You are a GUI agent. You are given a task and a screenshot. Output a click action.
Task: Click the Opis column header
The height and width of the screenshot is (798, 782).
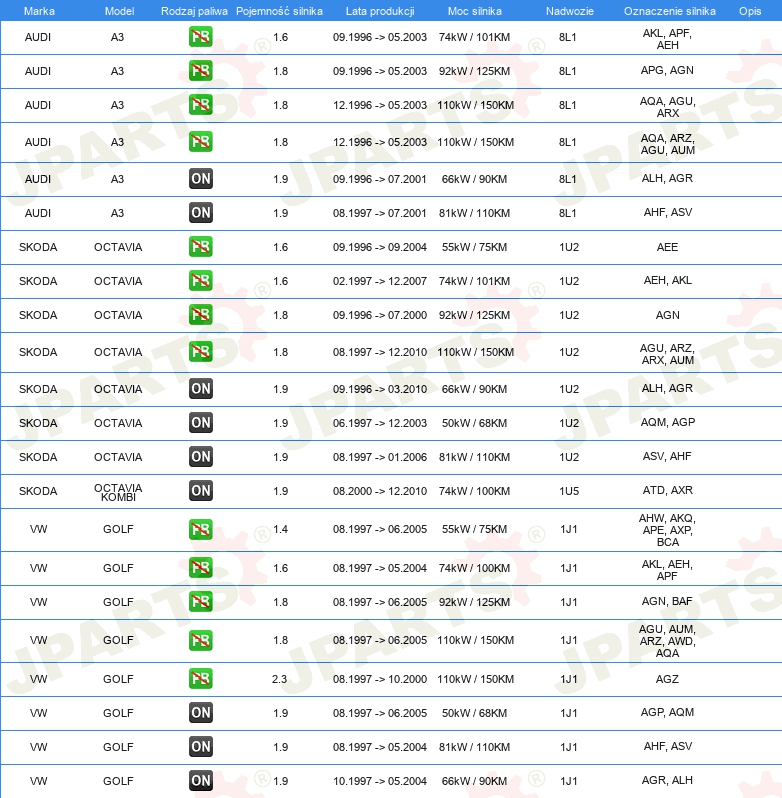[x=750, y=11]
